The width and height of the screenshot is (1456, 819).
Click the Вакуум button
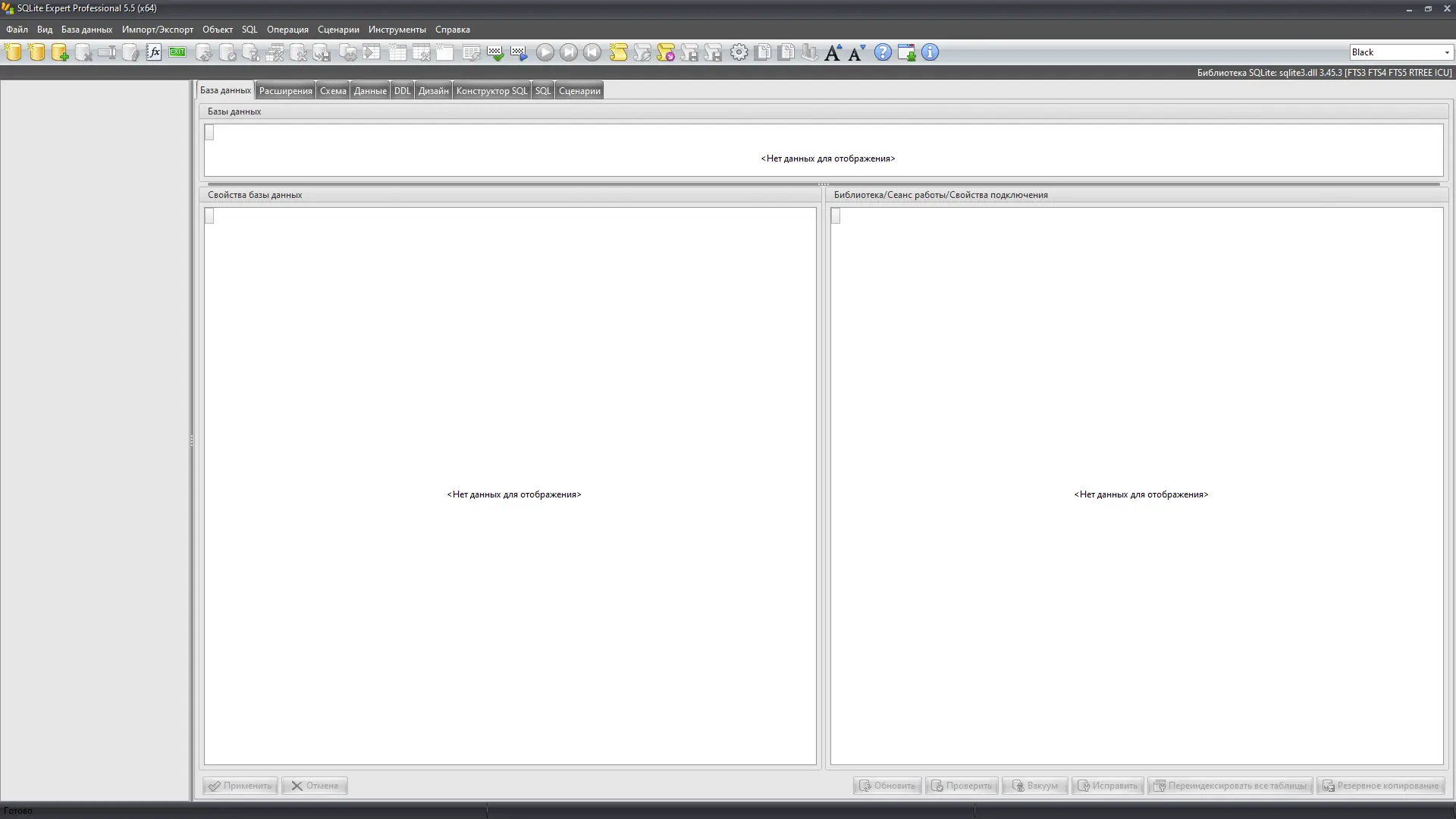1035,786
